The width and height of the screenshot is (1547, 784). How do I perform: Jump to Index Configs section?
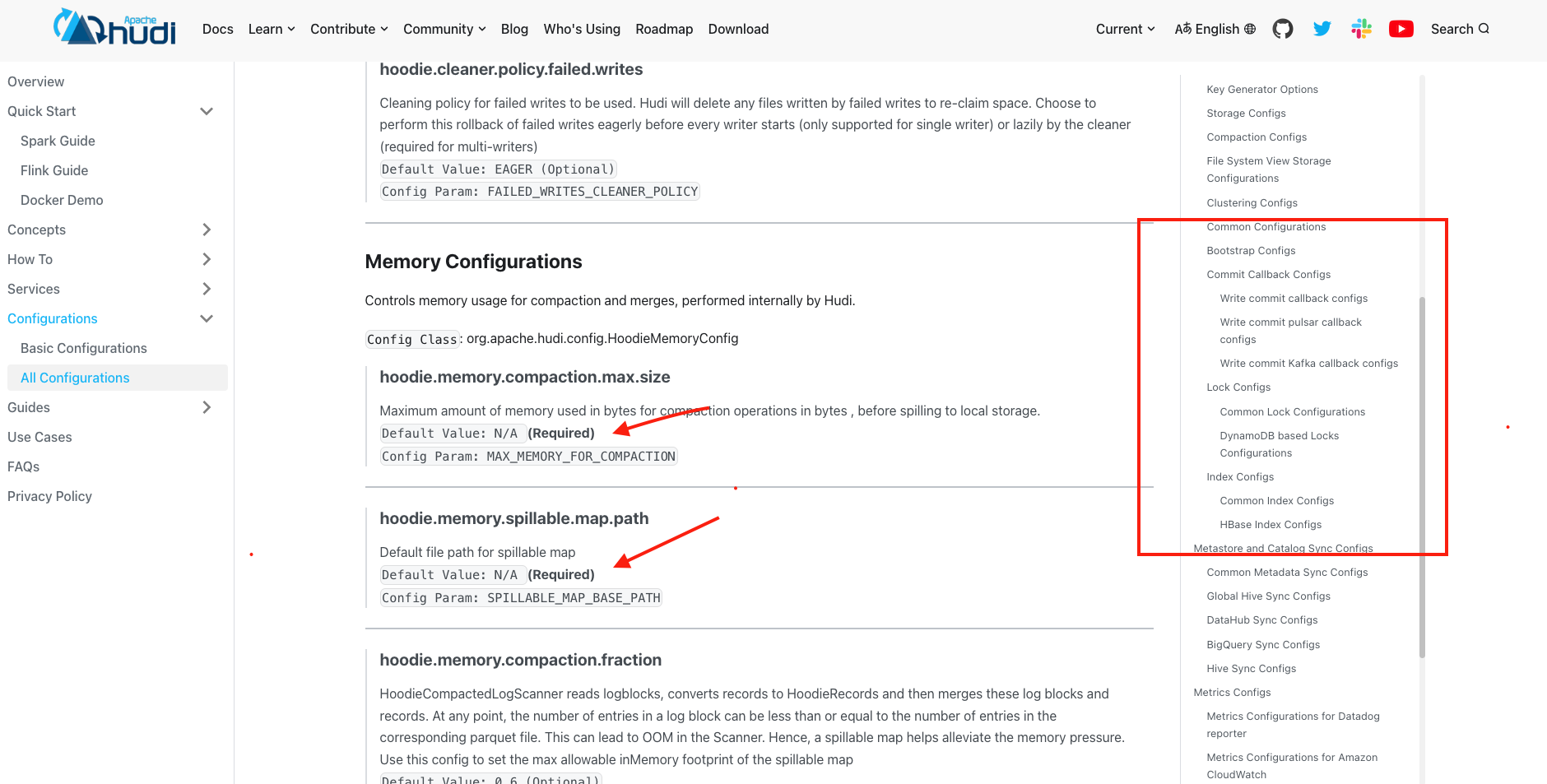1240,476
